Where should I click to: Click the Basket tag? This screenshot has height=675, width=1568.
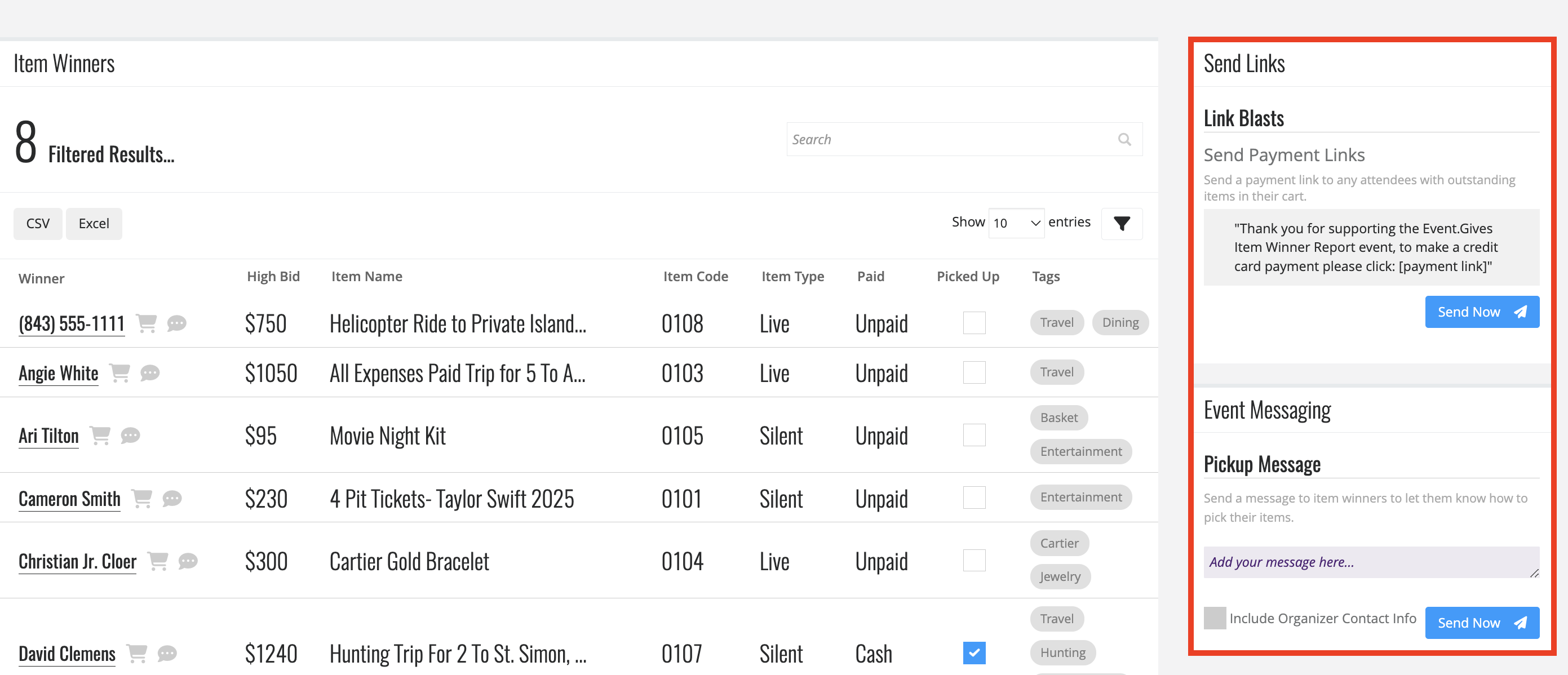click(x=1059, y=418)
